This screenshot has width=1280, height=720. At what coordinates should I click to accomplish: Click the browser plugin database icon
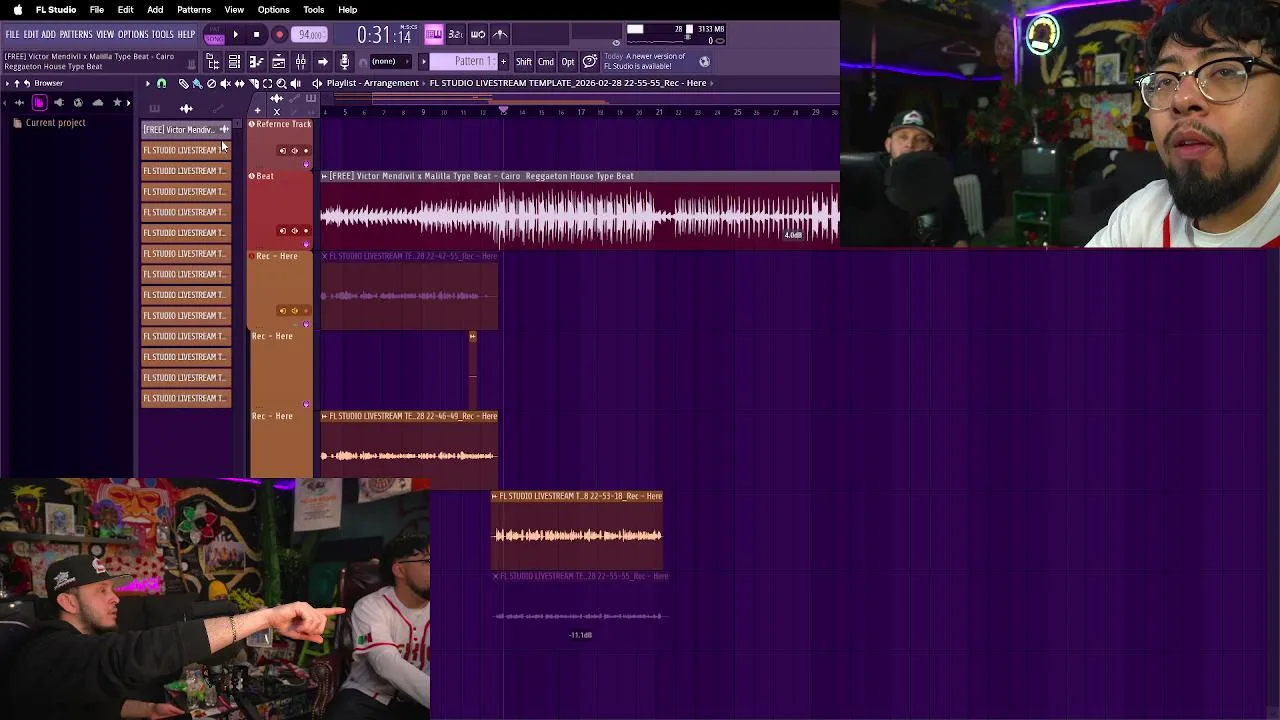tap(59, 103)
